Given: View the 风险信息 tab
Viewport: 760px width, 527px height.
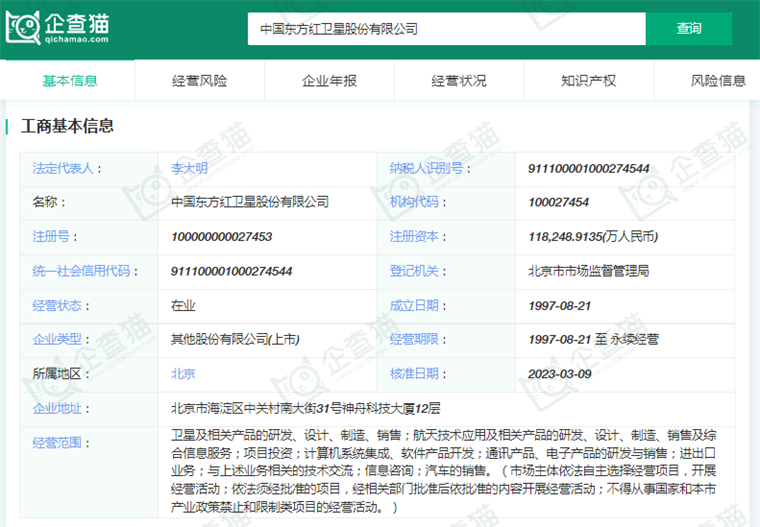Looking at the screenshot, I should [x=718, y=81].
